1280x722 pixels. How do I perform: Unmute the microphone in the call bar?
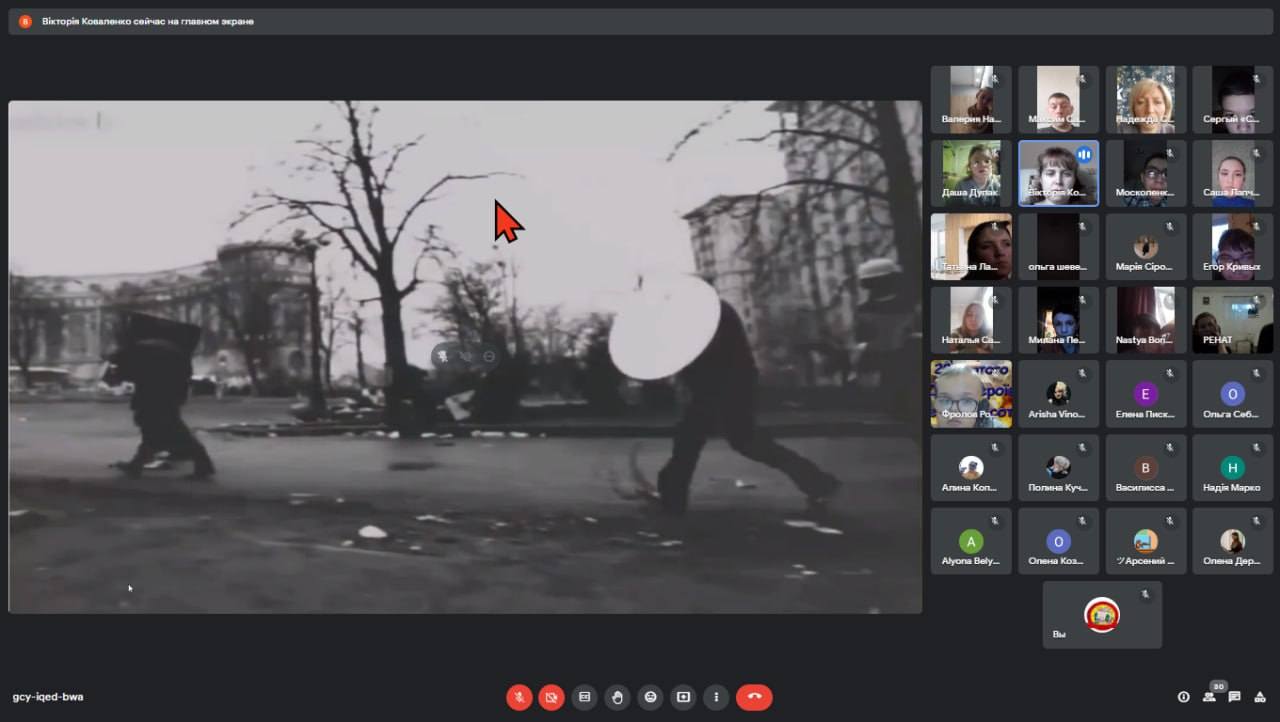tap(519, 697)
